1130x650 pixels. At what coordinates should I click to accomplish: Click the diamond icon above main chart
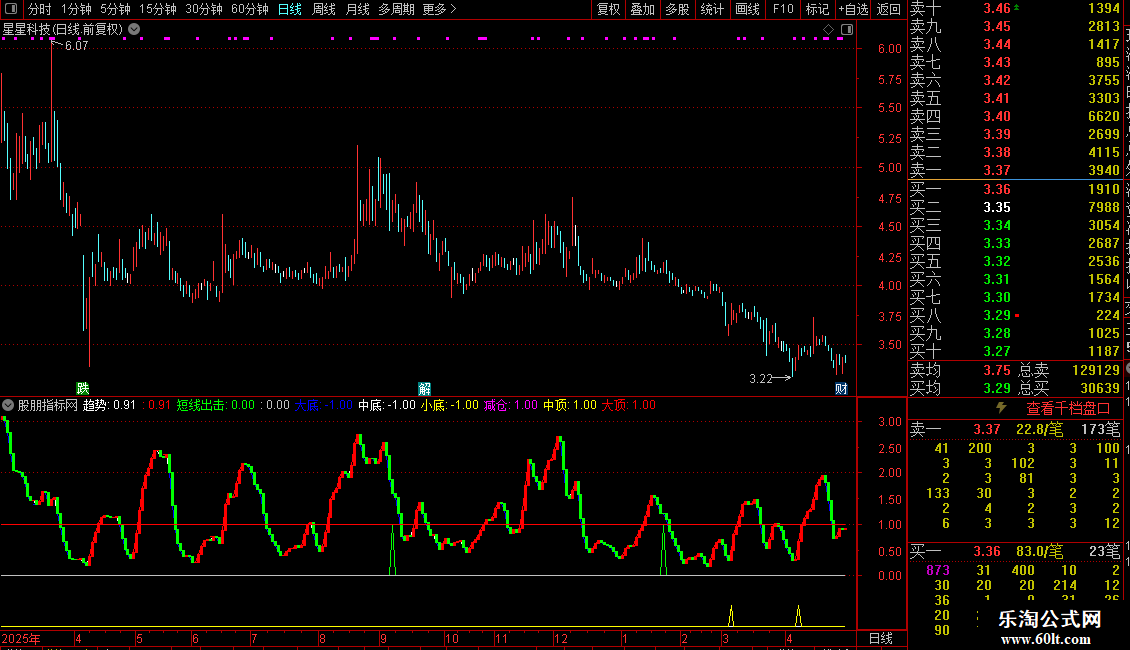(x=828, y=30)
